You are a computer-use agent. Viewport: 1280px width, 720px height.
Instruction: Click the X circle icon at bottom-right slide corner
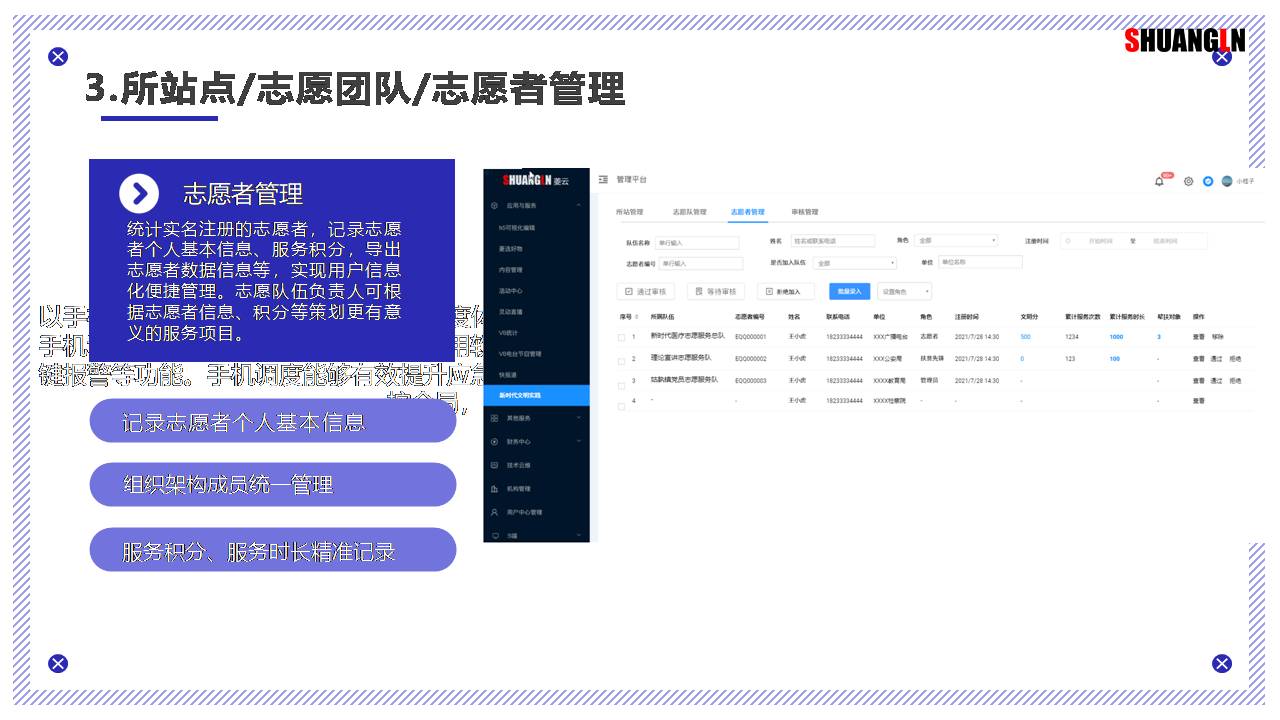pos(1222,664)
